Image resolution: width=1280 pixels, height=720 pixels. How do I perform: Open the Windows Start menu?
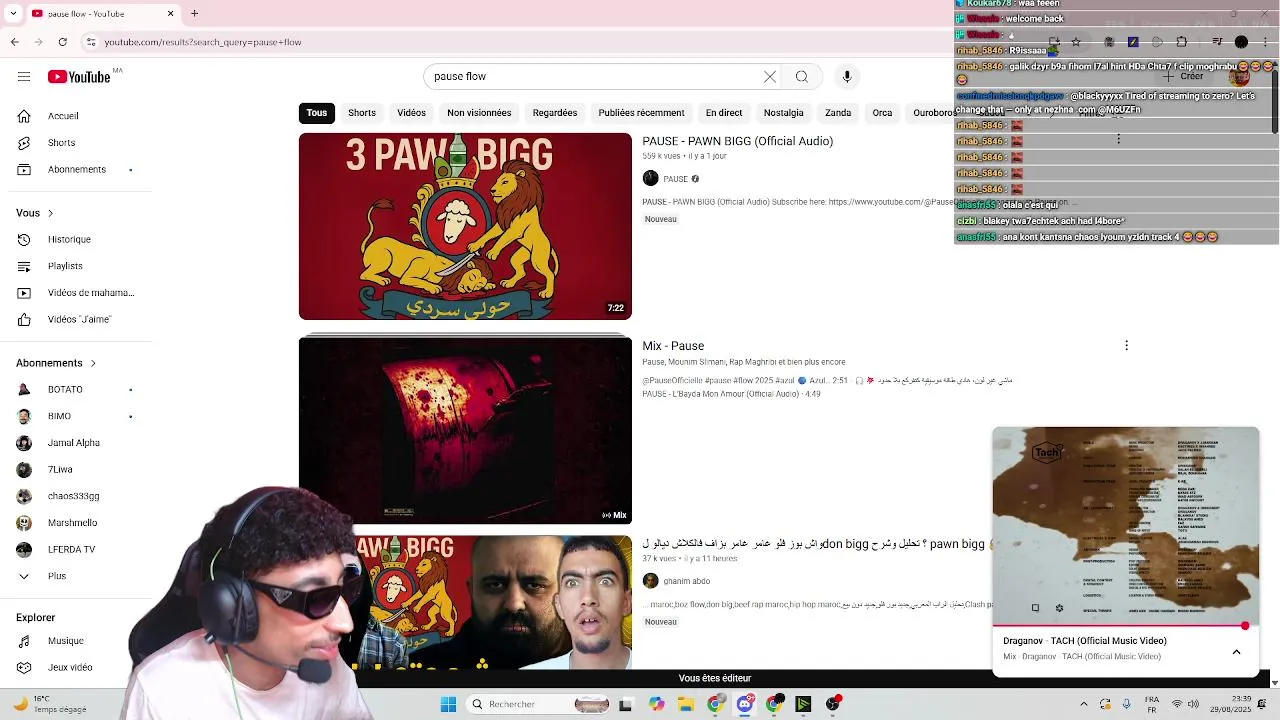[x=449, y=704]
